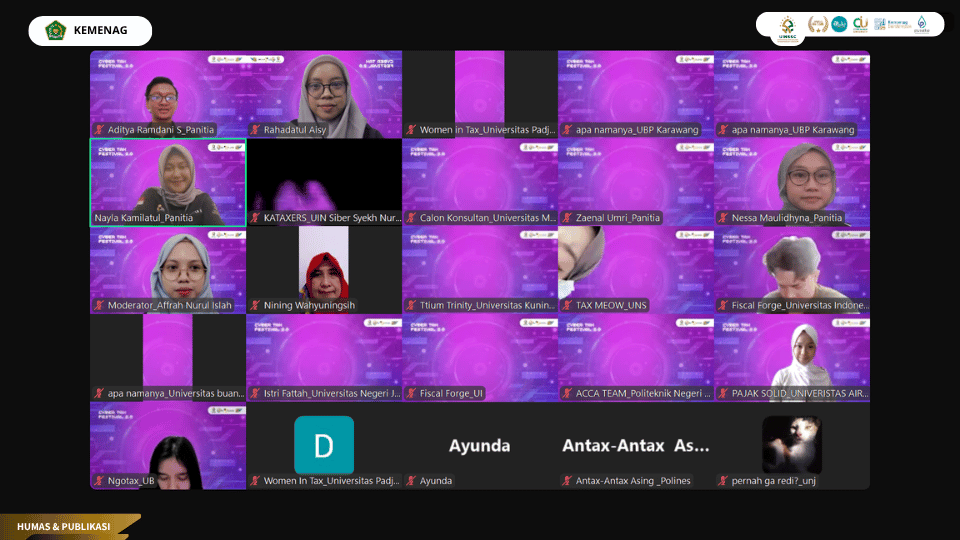
Task: Select PAJAK SOLID_UNIVERISTAS AIR video tile
Action: [x=792, y=358]
